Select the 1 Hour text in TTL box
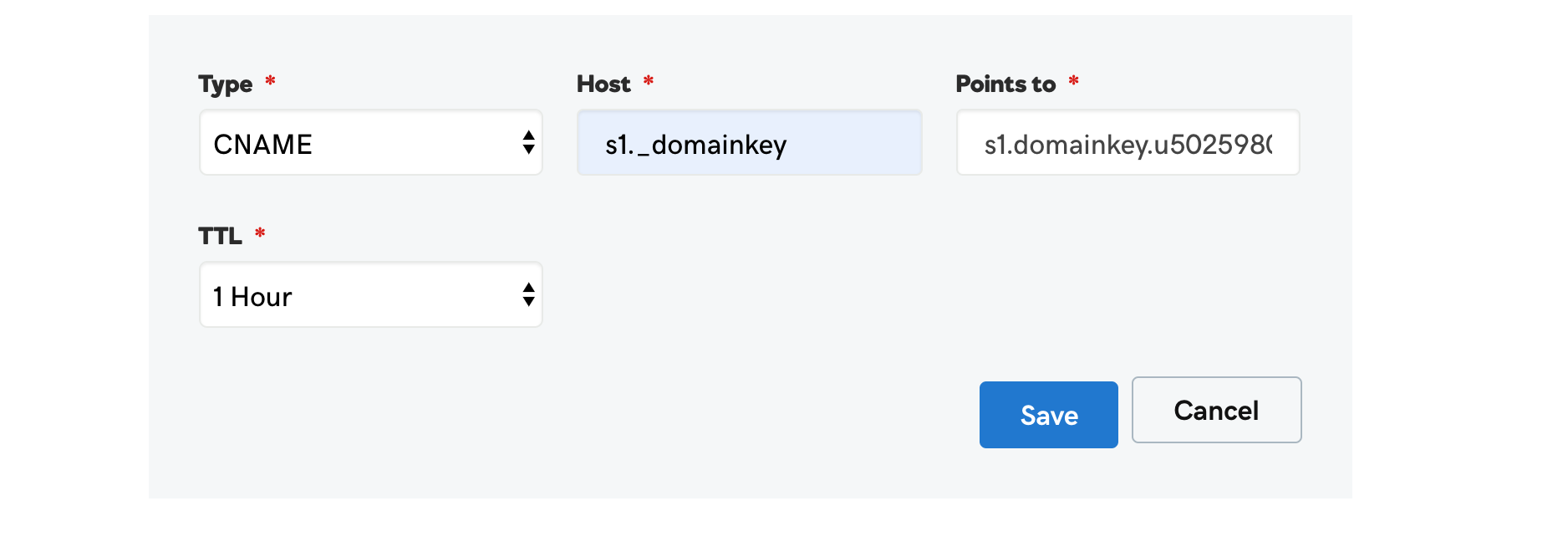The image size is (1568, 547). click(252, 296)
